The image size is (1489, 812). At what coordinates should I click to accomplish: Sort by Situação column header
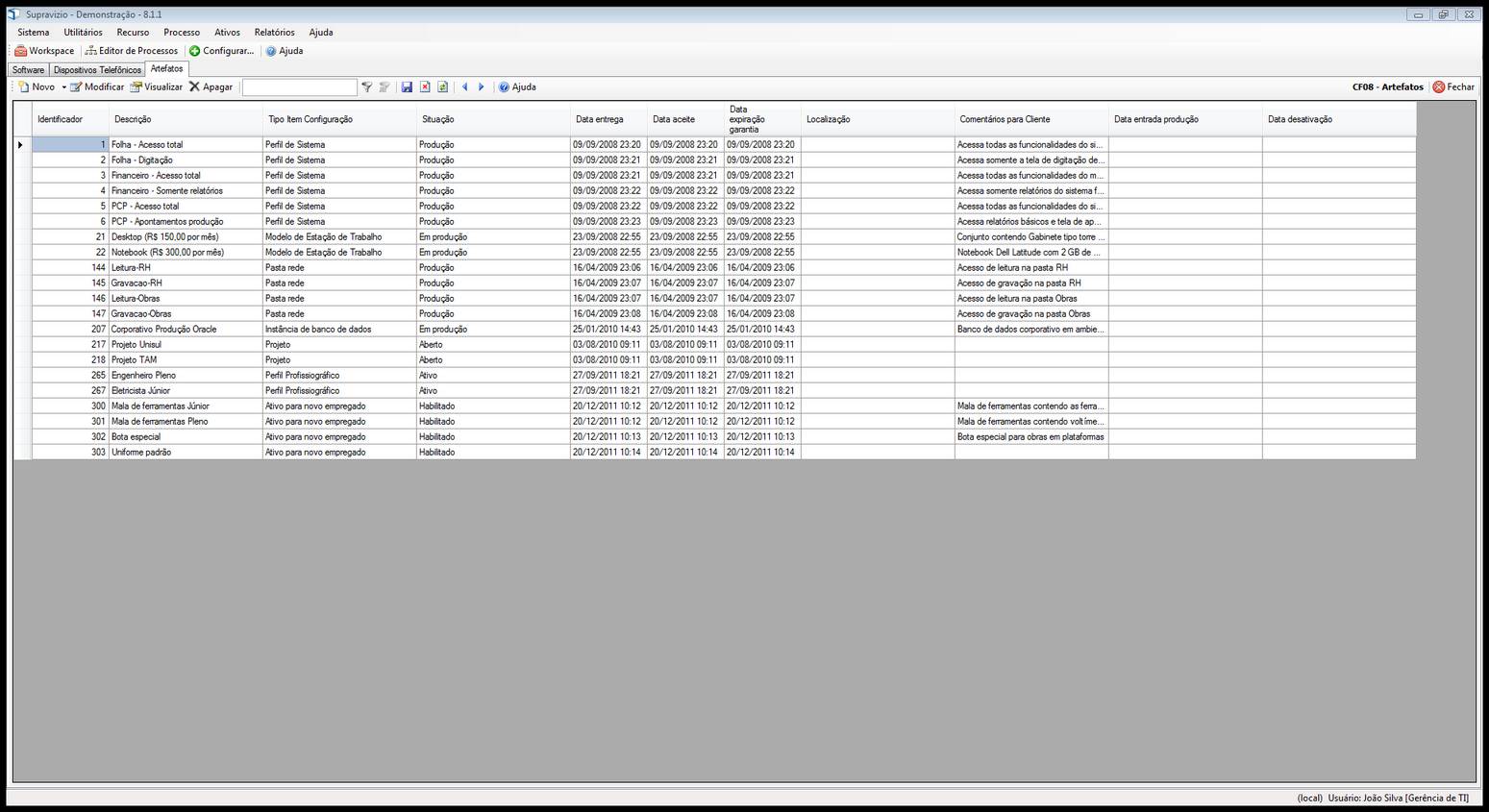[x=493, y=119]
